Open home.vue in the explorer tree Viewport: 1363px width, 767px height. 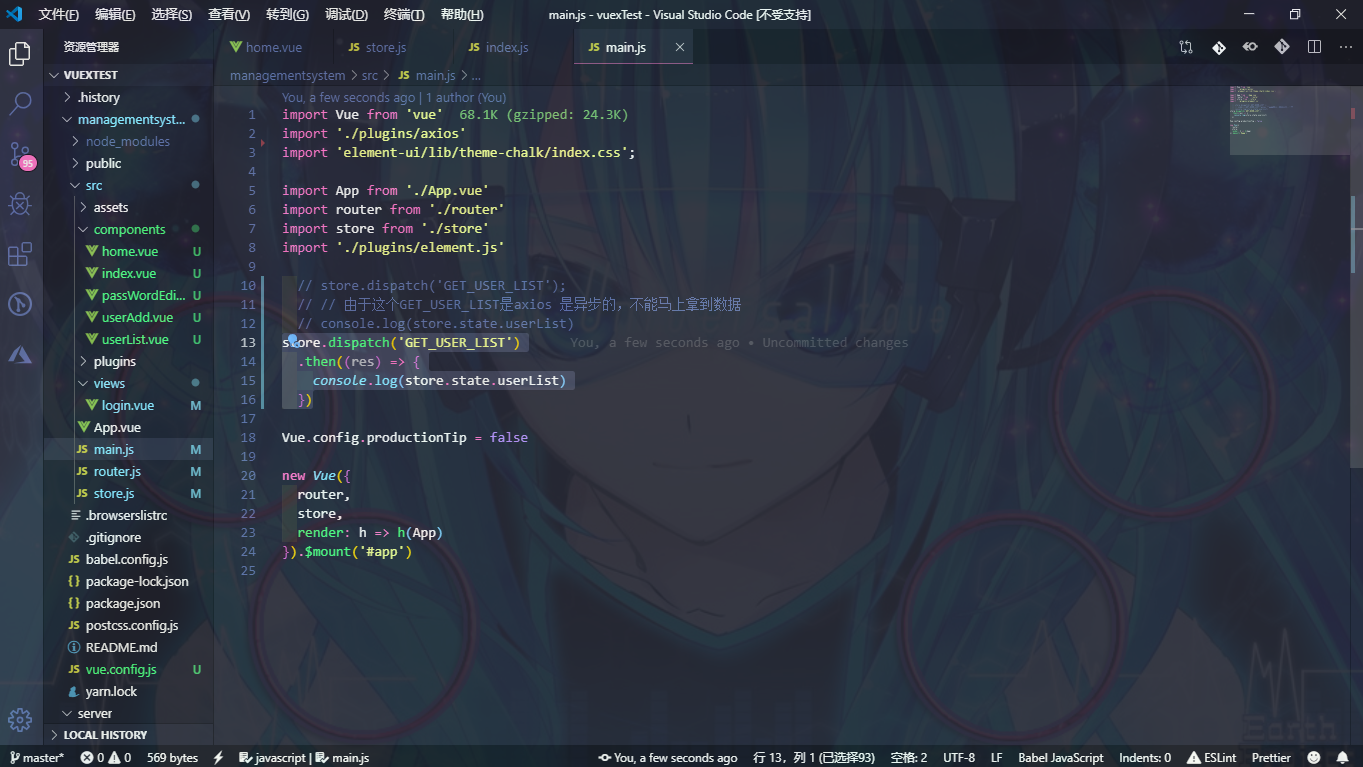(x=128, y=251)
